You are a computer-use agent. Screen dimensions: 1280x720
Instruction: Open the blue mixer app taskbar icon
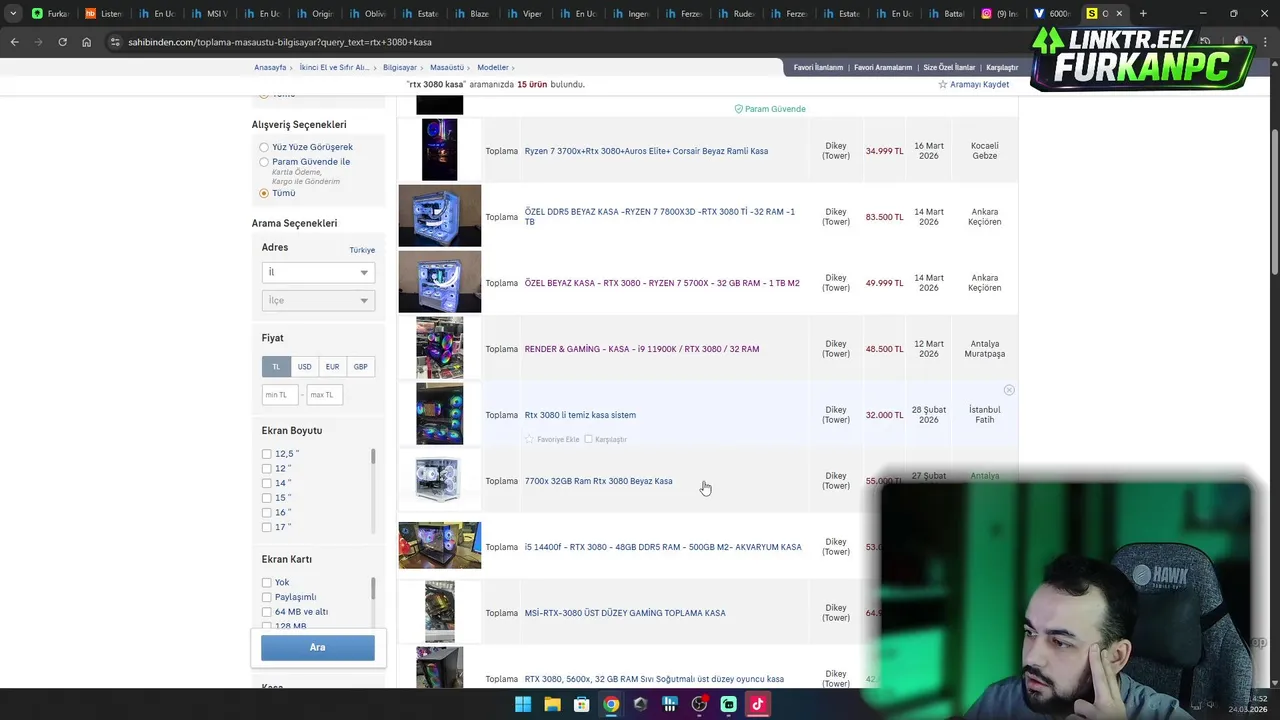coord(670,704)
